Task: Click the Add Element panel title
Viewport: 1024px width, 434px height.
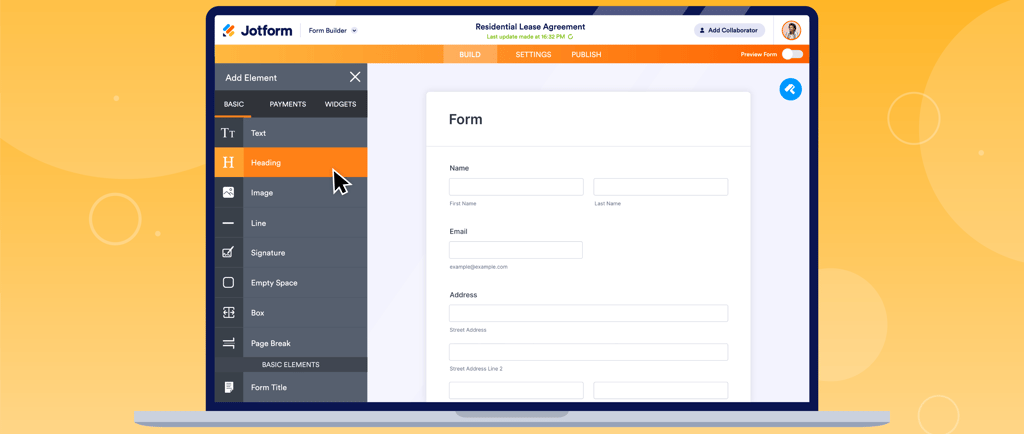Action: 251,78
